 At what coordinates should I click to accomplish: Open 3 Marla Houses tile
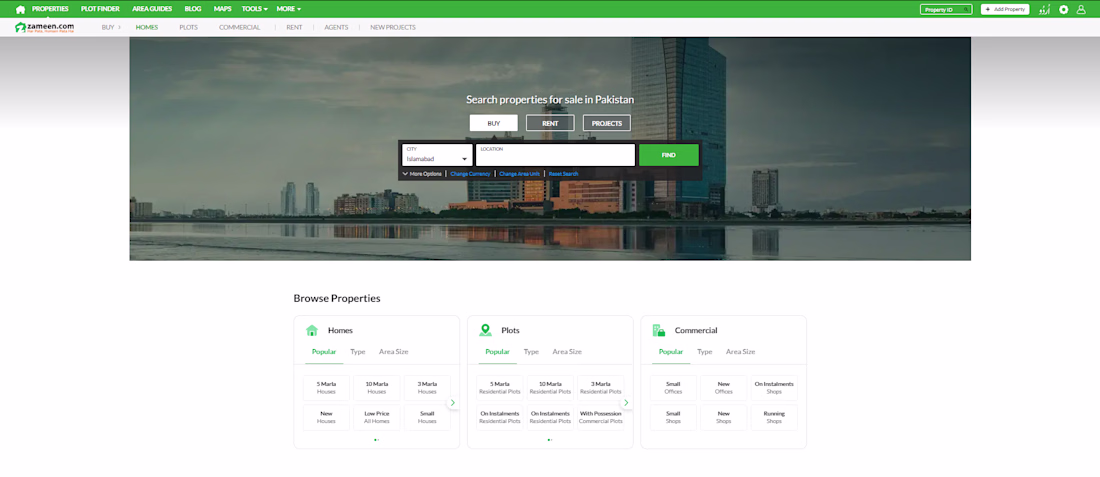pyautogui.click(x=427, y=388)
